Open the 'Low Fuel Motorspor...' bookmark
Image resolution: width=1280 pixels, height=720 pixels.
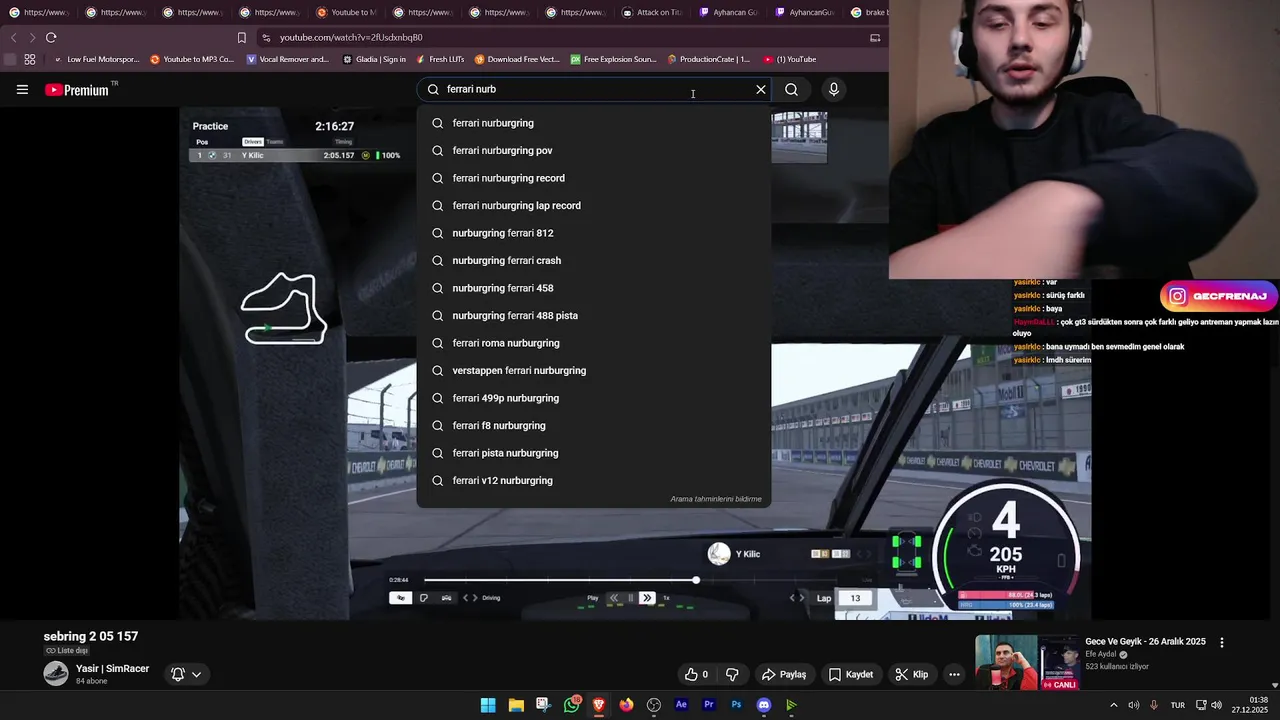96,59
